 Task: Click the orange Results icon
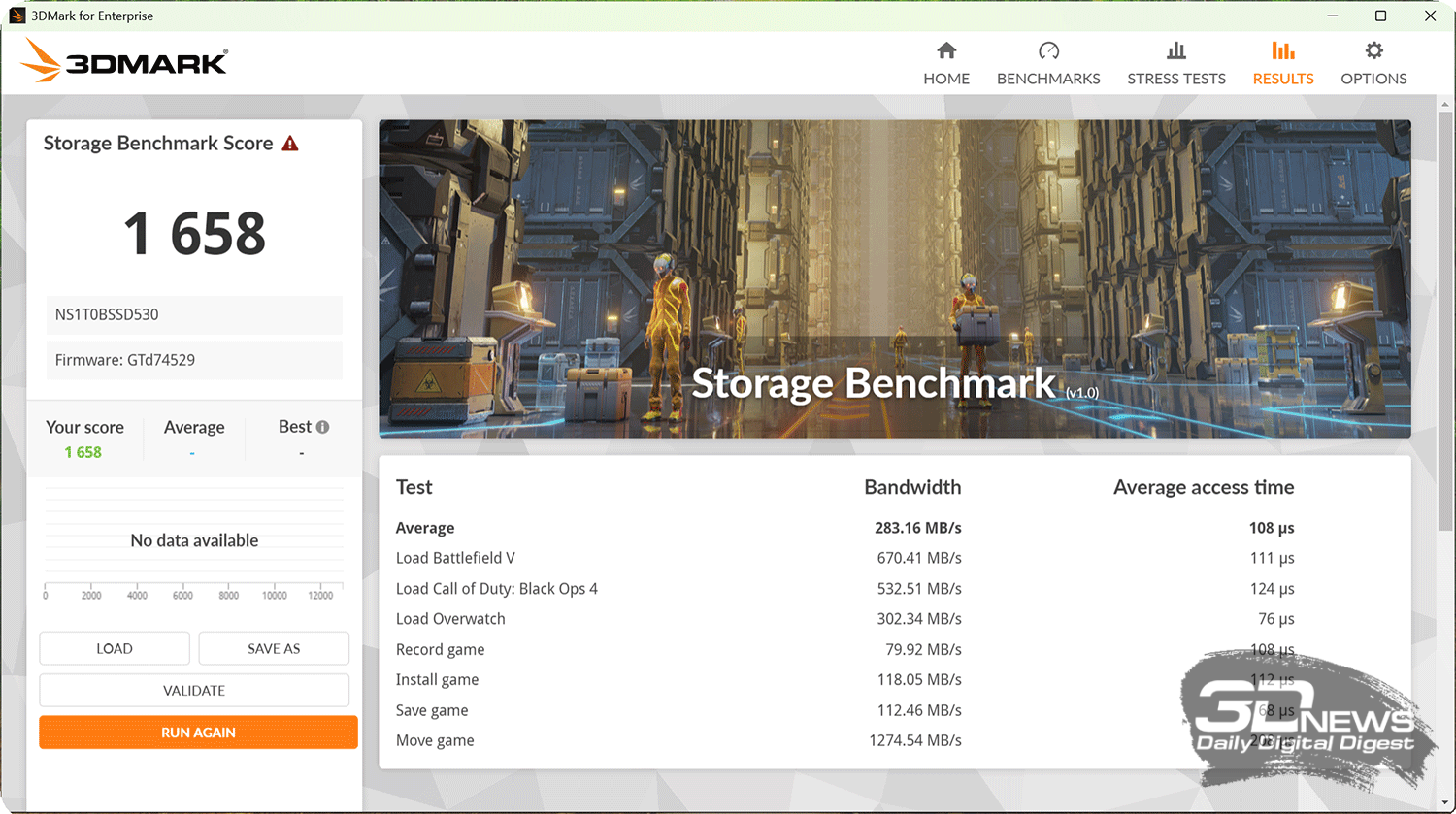pyautogui.click(x=1283, y=51)
